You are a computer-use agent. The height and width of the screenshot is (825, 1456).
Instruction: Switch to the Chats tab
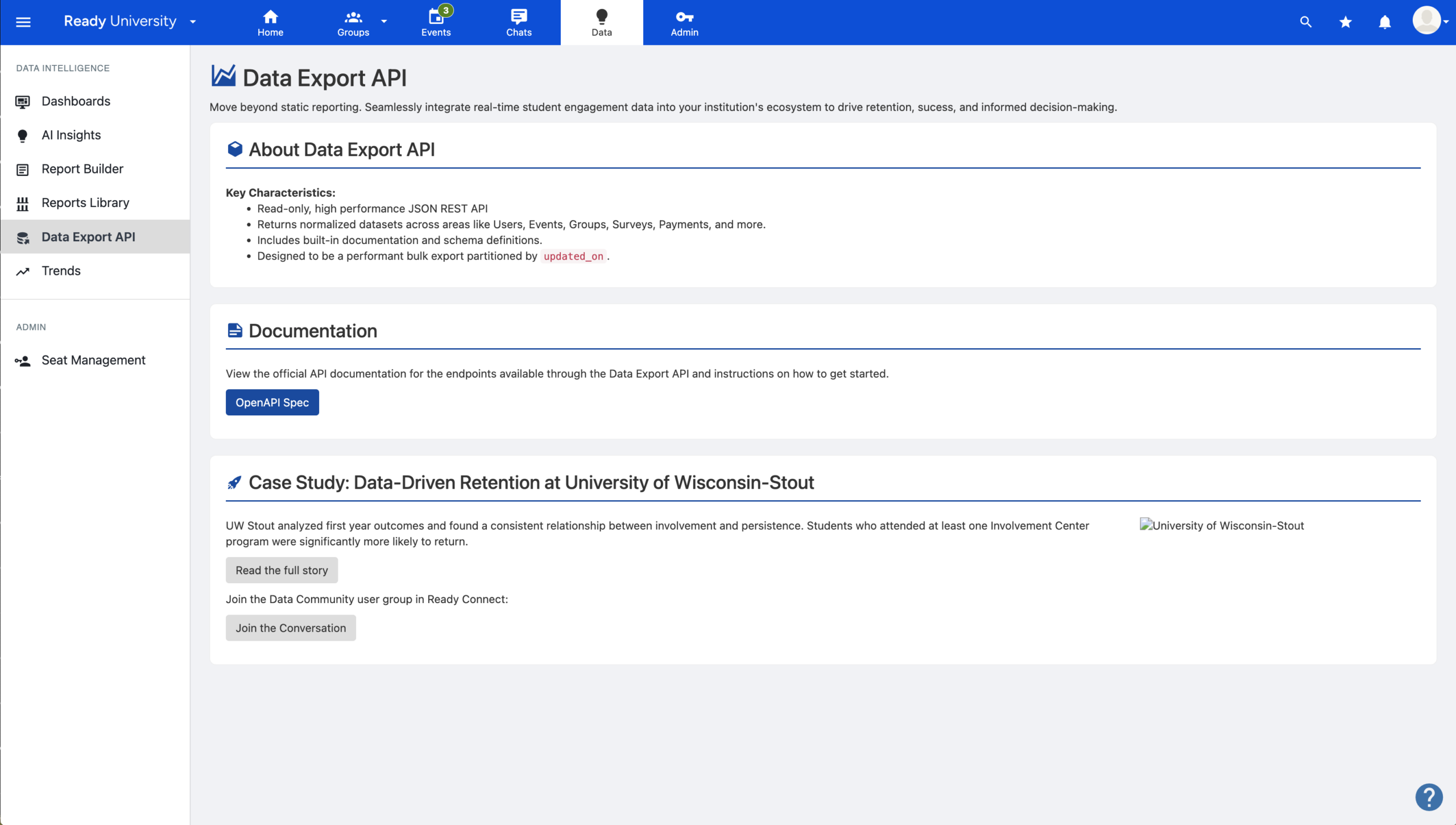[x=518, y=22]
